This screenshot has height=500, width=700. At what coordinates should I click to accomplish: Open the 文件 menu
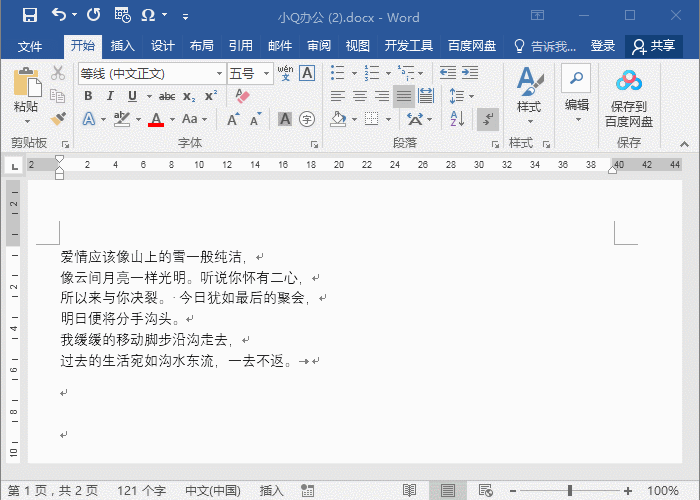click(x=30, y=46)
